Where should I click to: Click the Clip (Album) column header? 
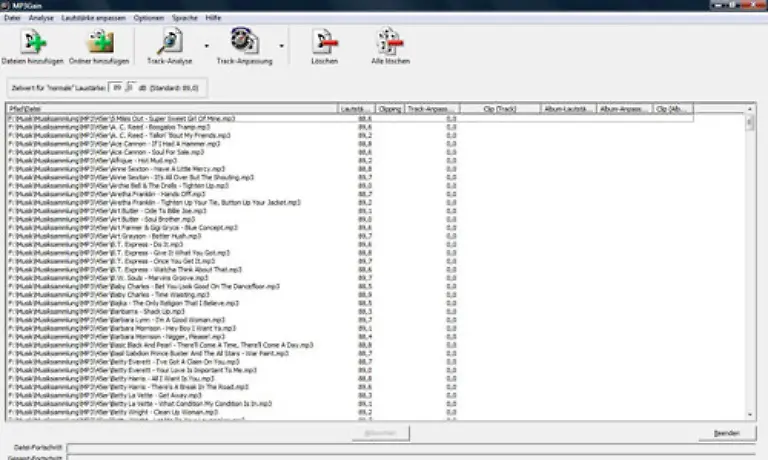click(x=673, y=109)
